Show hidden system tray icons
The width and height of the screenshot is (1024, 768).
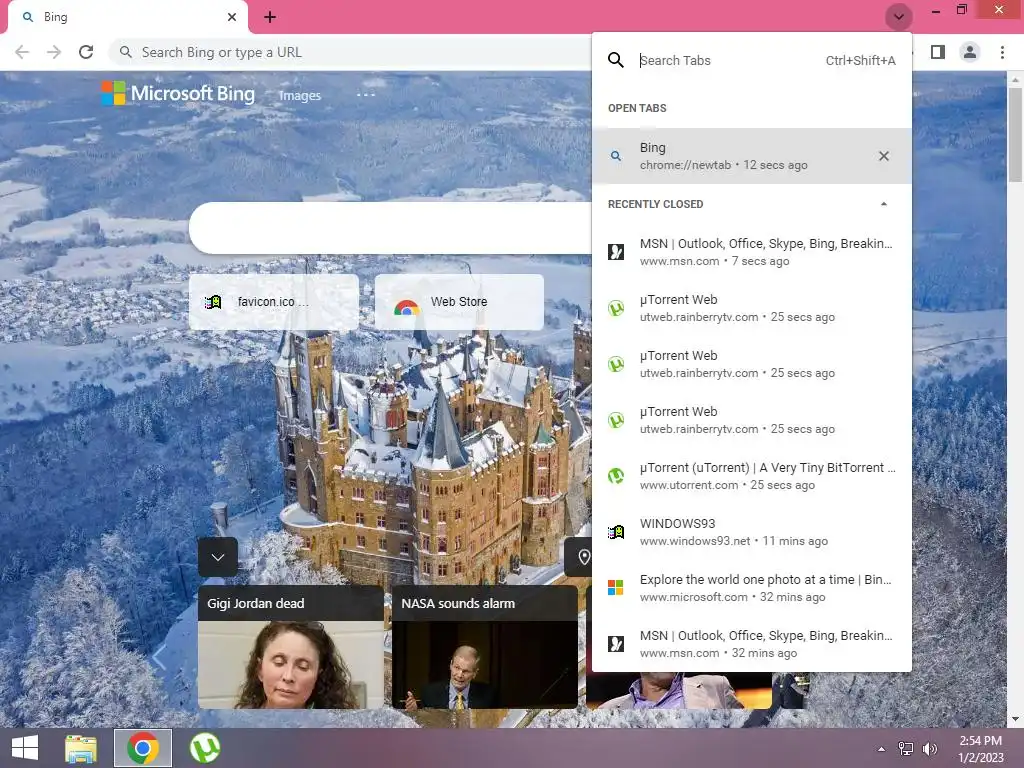[882, 749]
